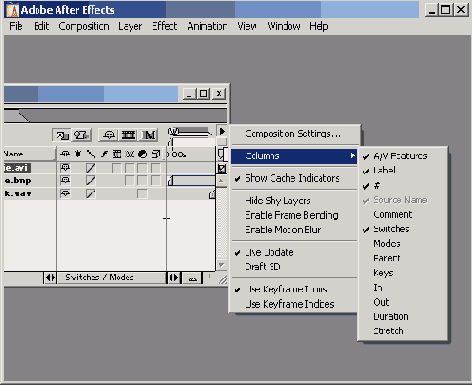Image resolution: width=472 pixels, height=385 pixels.
Task: Click the Frame Blending column header icon
Action: [117, 154]
